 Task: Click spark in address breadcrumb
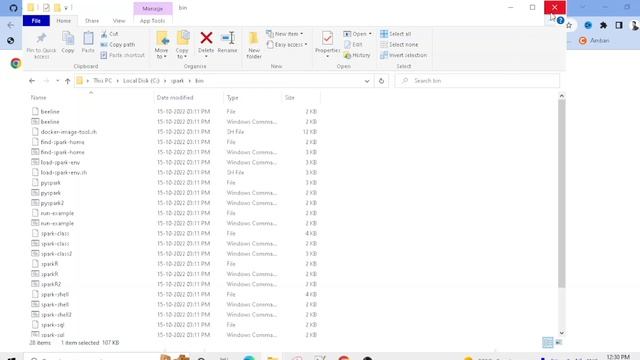[x=177, y=81]
